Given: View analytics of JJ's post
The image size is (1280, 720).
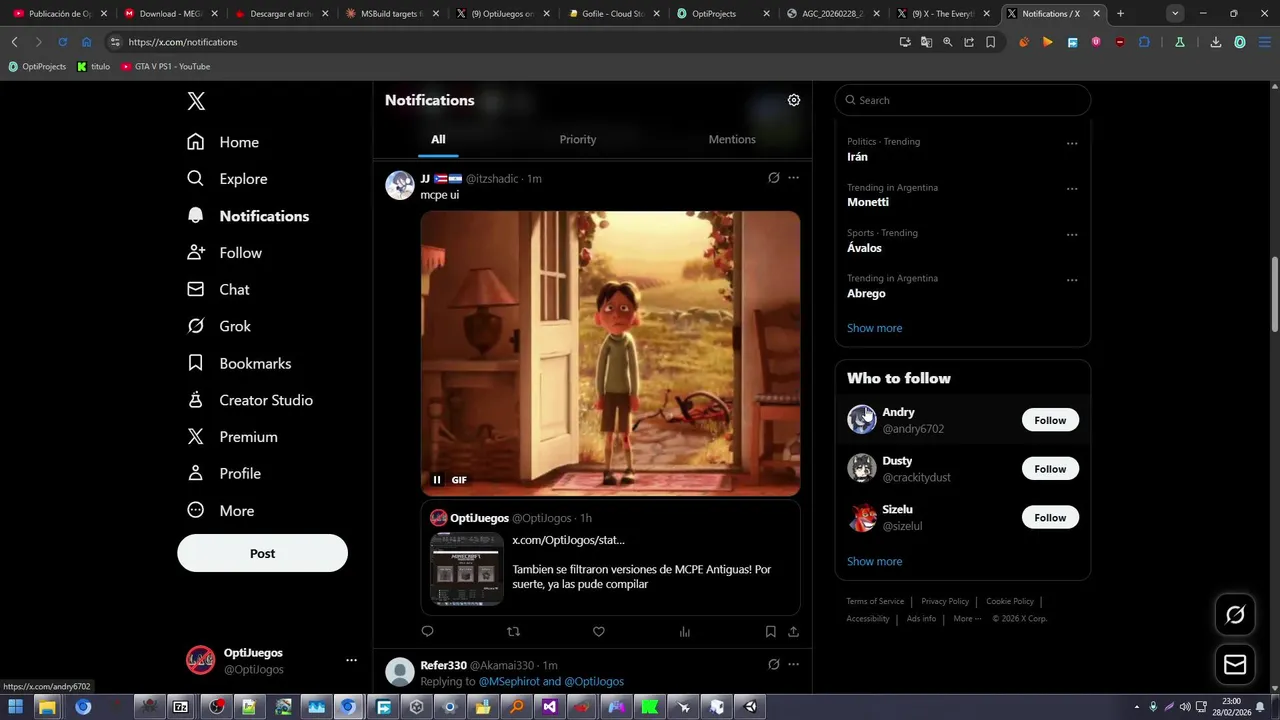Looking at the screenshot, I should (x=685, y=632).
